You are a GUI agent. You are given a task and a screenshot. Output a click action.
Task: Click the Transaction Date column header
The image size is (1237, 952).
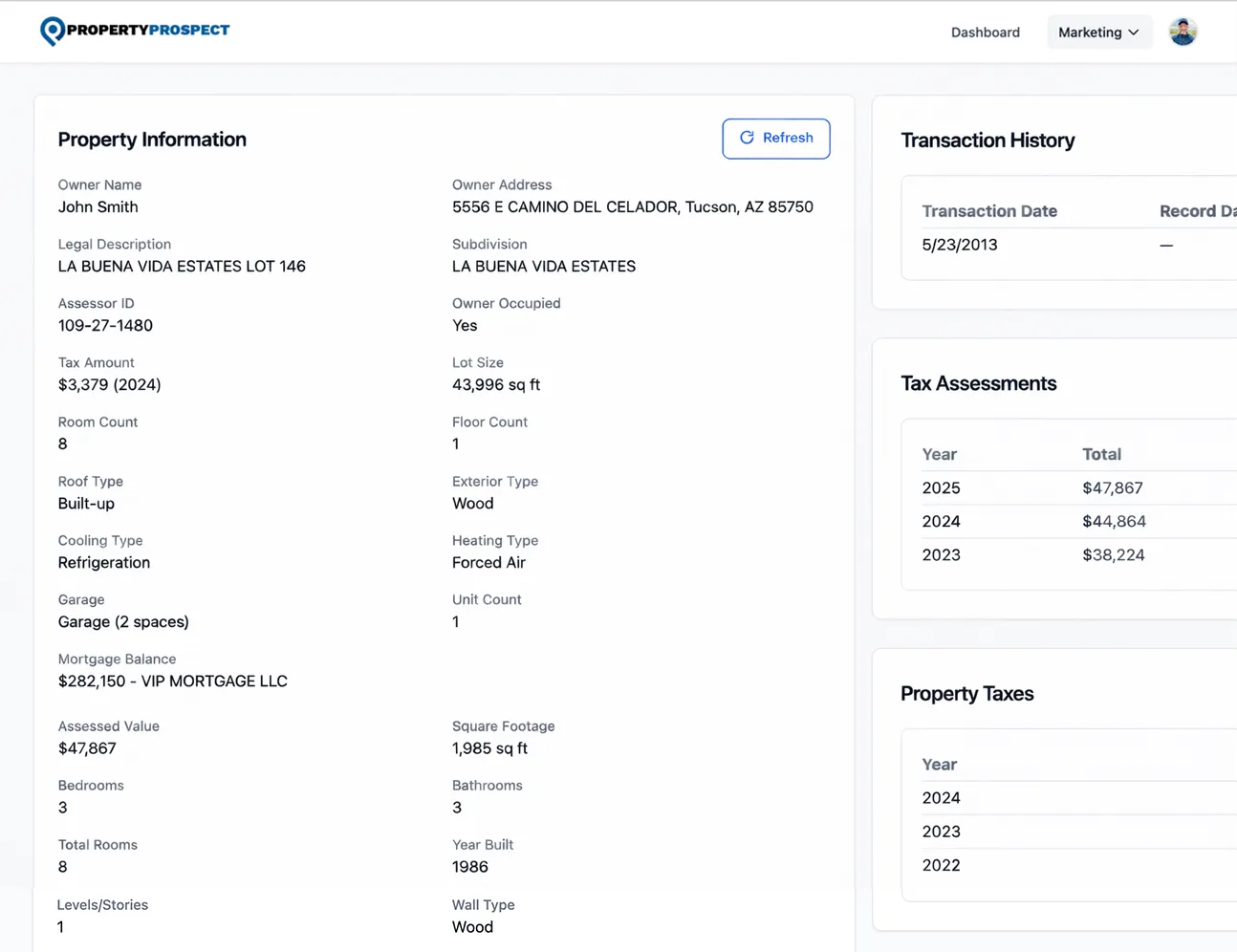pos(989,210)
